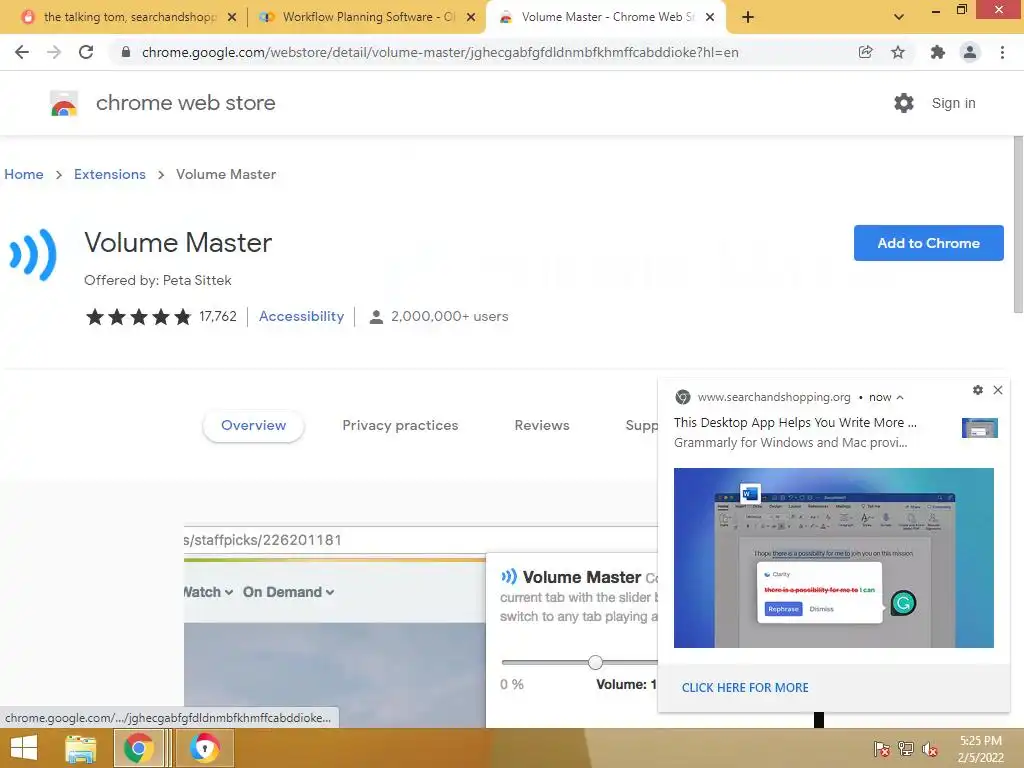The height and width of the screenshot is (768, 1024).
Task: Open Action Center flag icon
Action: click(882, 748)
